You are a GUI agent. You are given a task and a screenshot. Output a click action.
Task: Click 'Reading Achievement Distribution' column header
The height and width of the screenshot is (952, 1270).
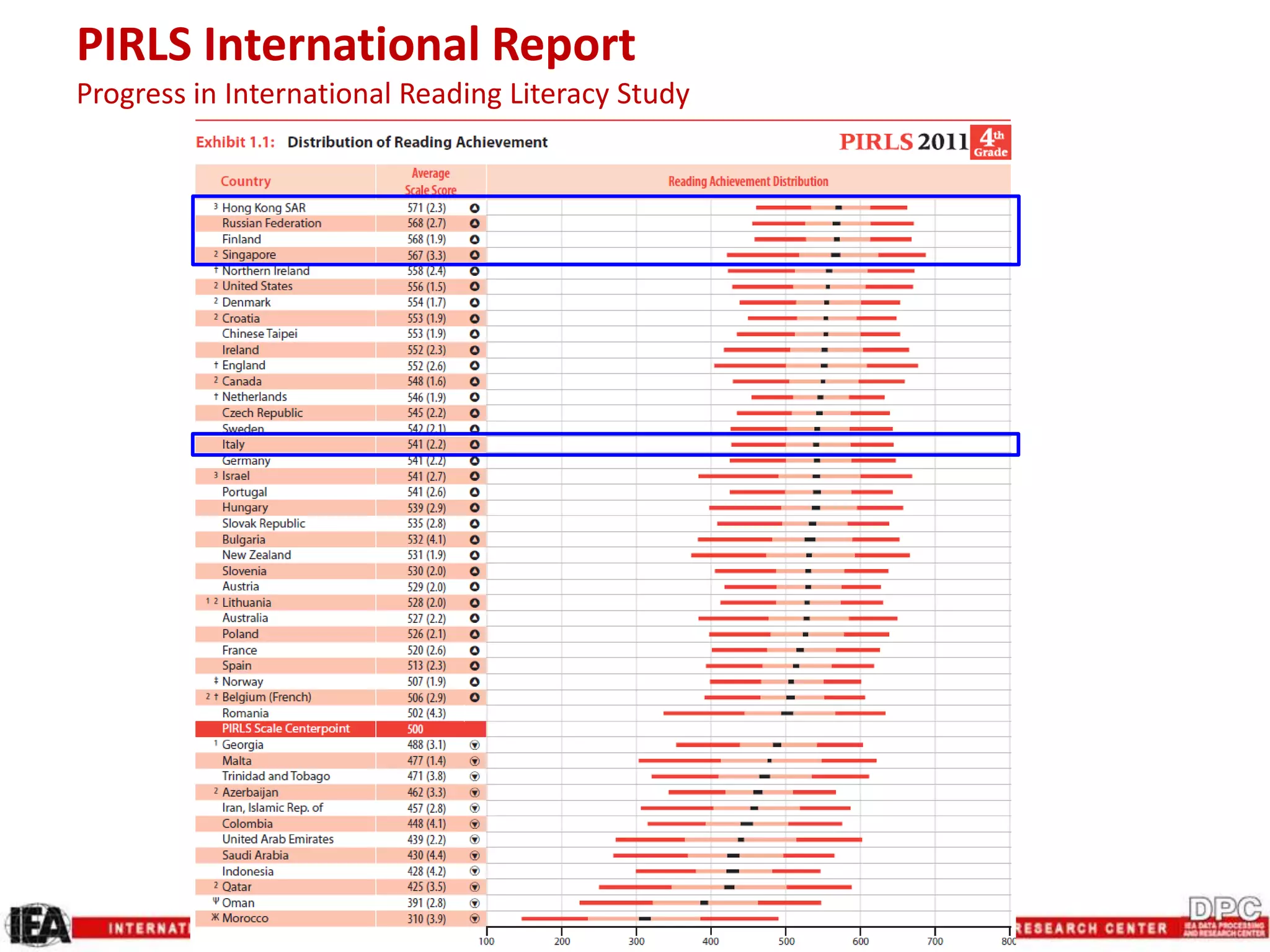[x=748, y=181]
